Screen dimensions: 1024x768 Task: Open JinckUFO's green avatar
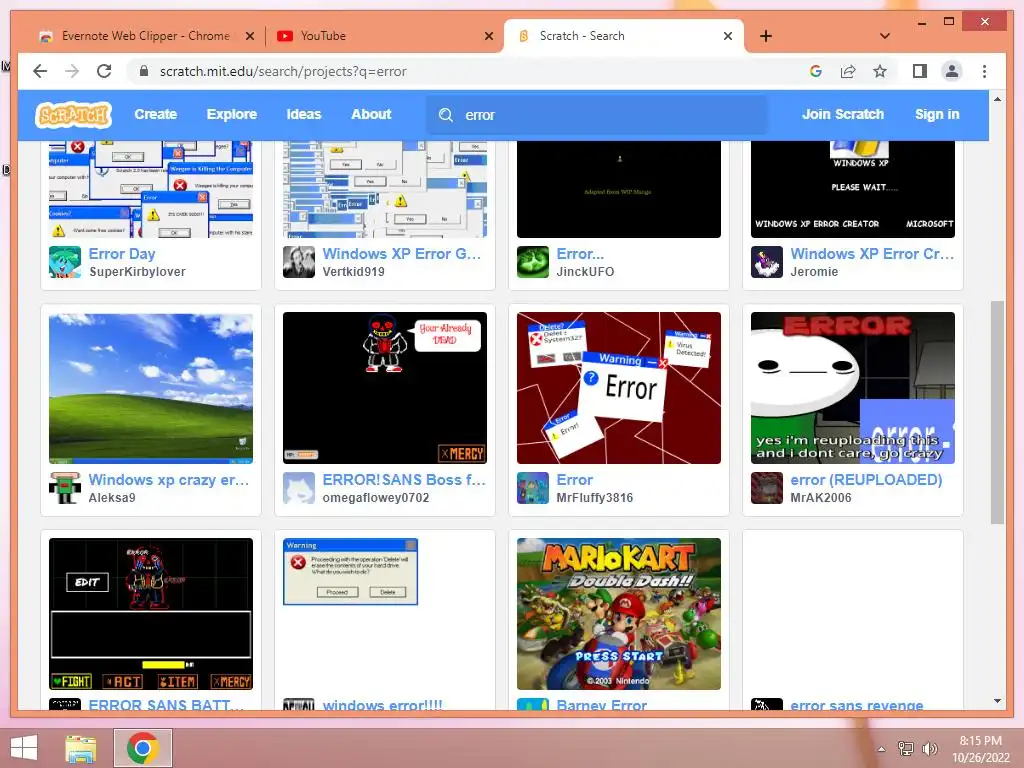pyautogui.click(x=533, y=262)
